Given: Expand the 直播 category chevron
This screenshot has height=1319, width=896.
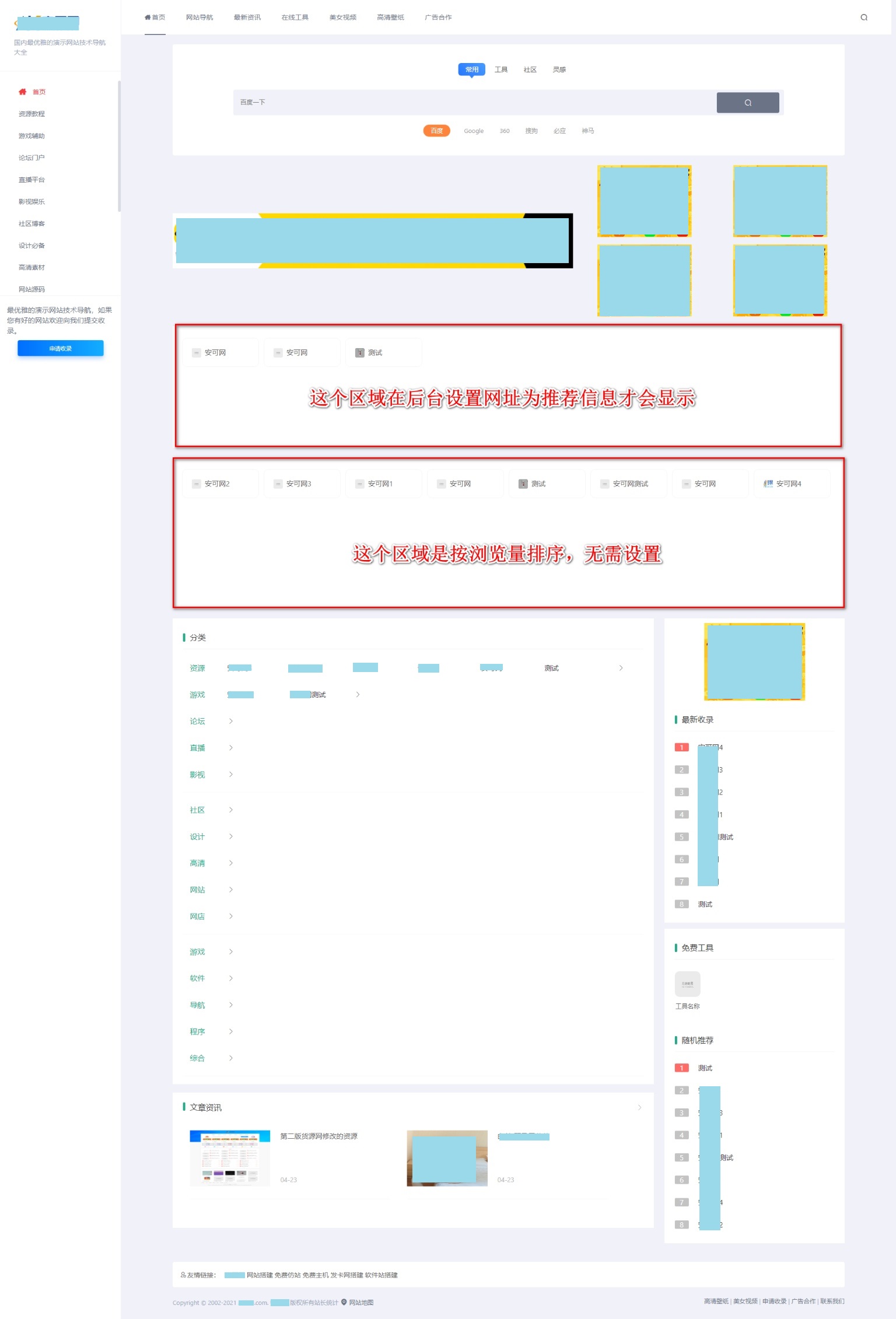Looking at the screenshot, I should pos(231,748).
